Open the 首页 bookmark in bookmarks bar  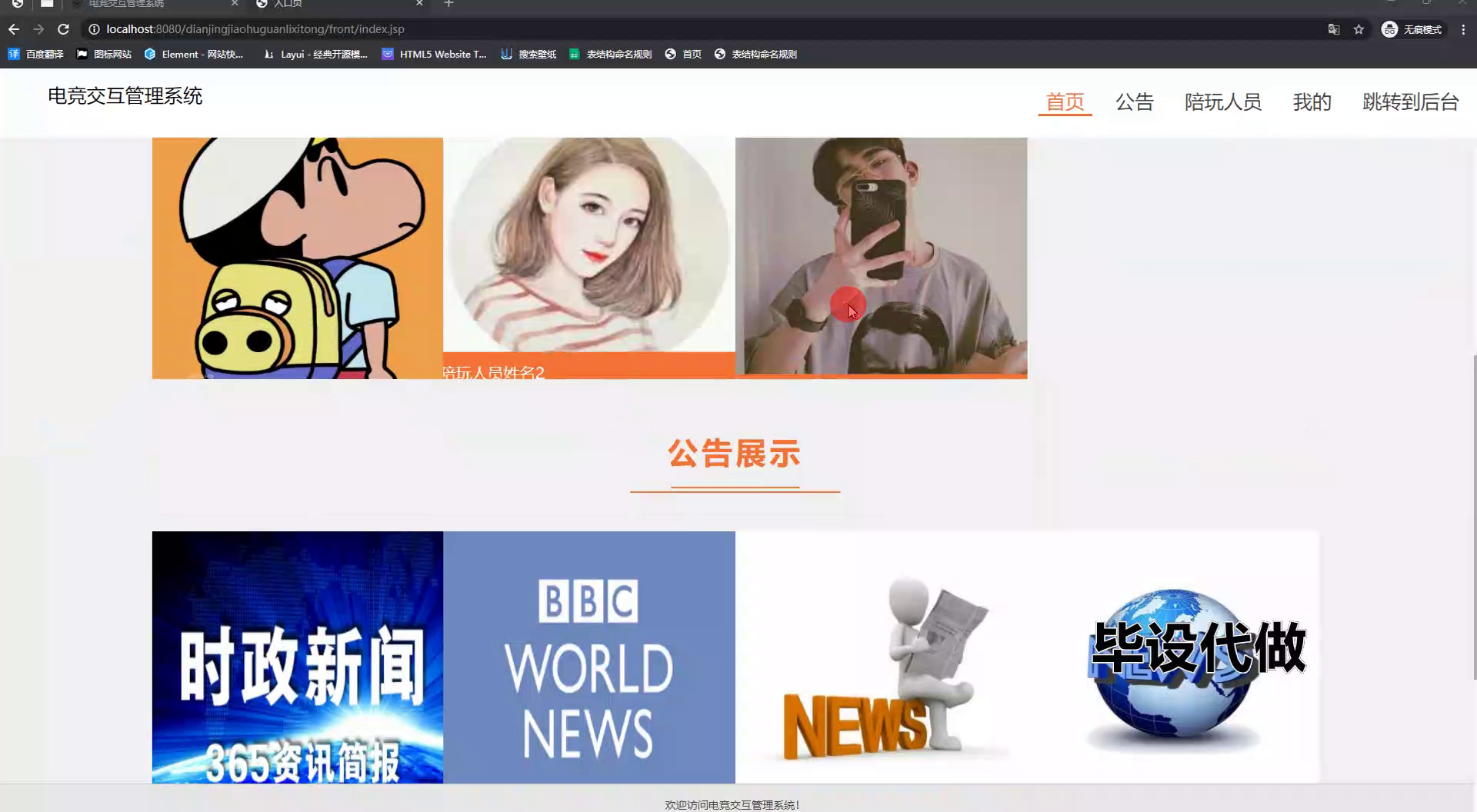(683, 54)
